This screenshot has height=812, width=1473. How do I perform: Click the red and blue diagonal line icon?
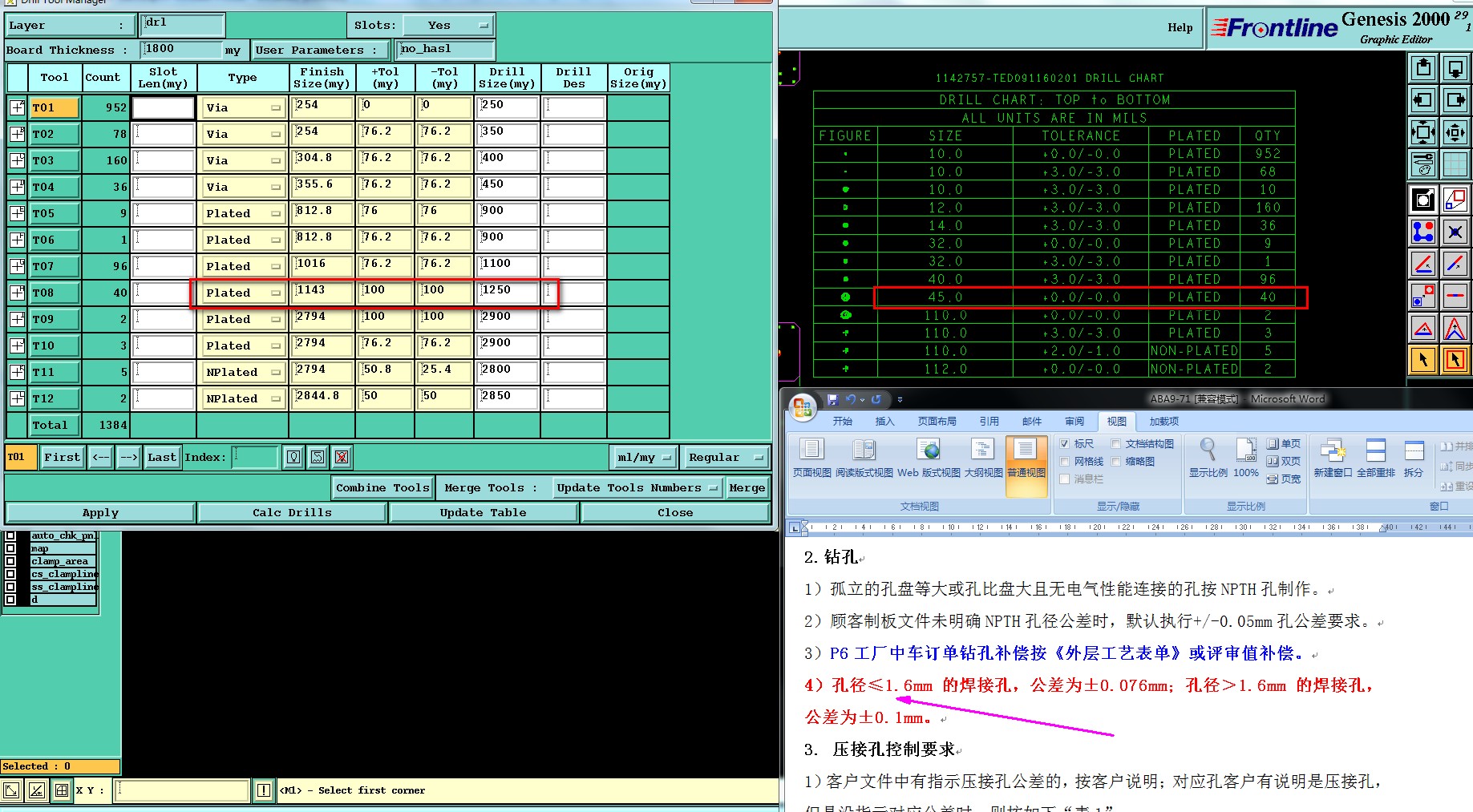point(1455,263)
